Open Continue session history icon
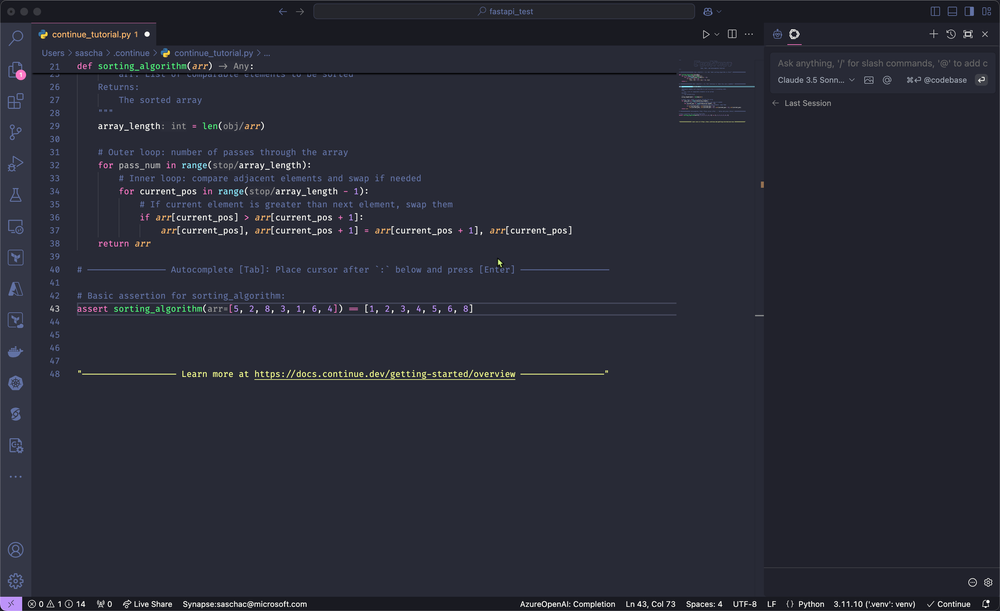The height and width of the screenshot is (611, 1000). [x=951, y=34]
